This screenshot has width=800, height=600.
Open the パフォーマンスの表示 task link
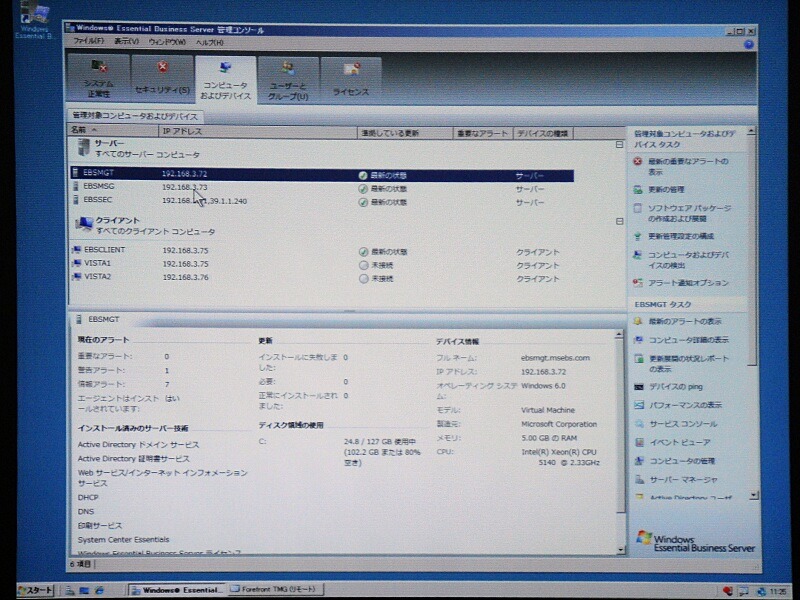[x=685, y=405]
